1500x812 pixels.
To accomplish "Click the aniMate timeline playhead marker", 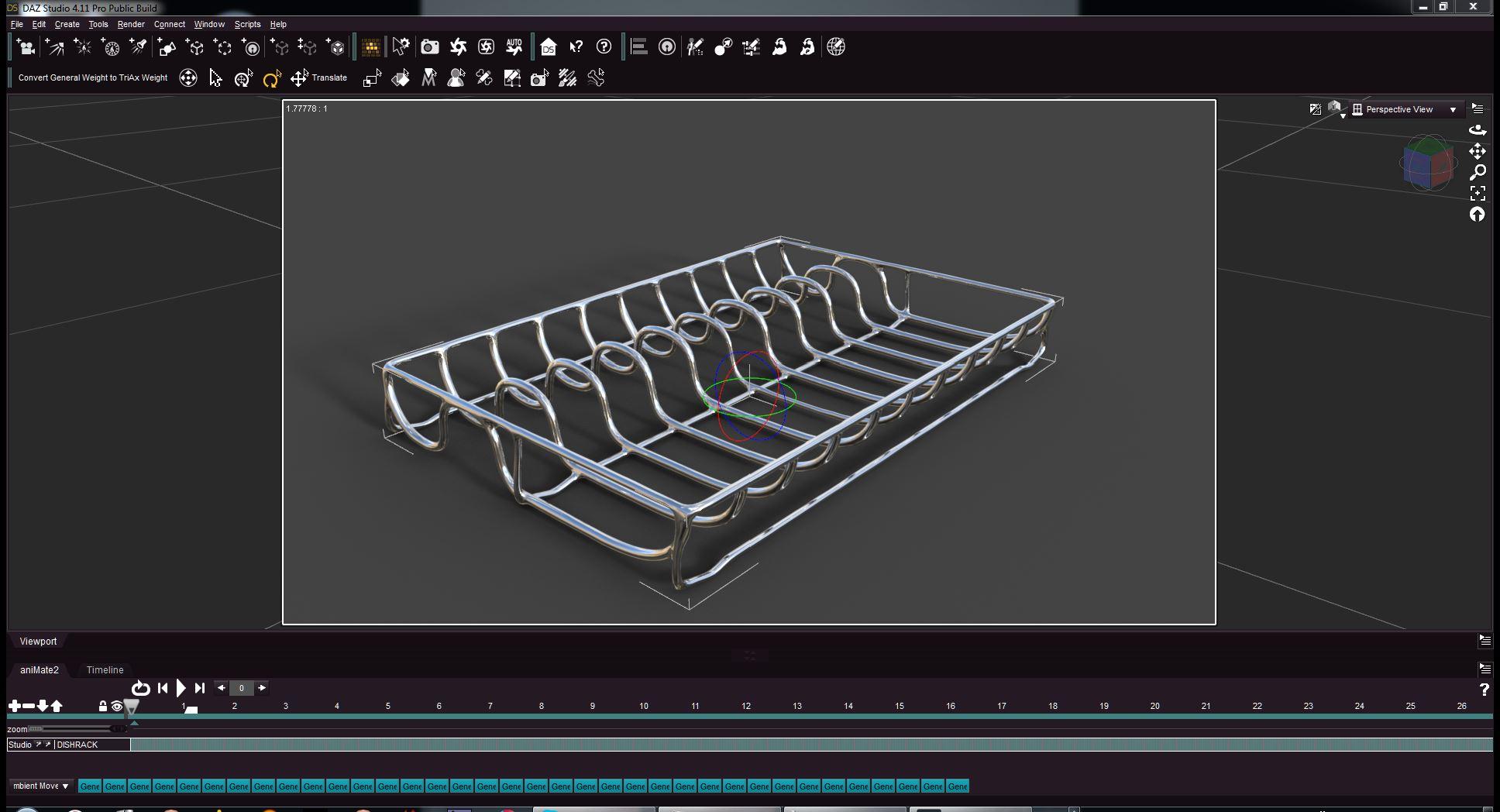I will tap(131, 707).
